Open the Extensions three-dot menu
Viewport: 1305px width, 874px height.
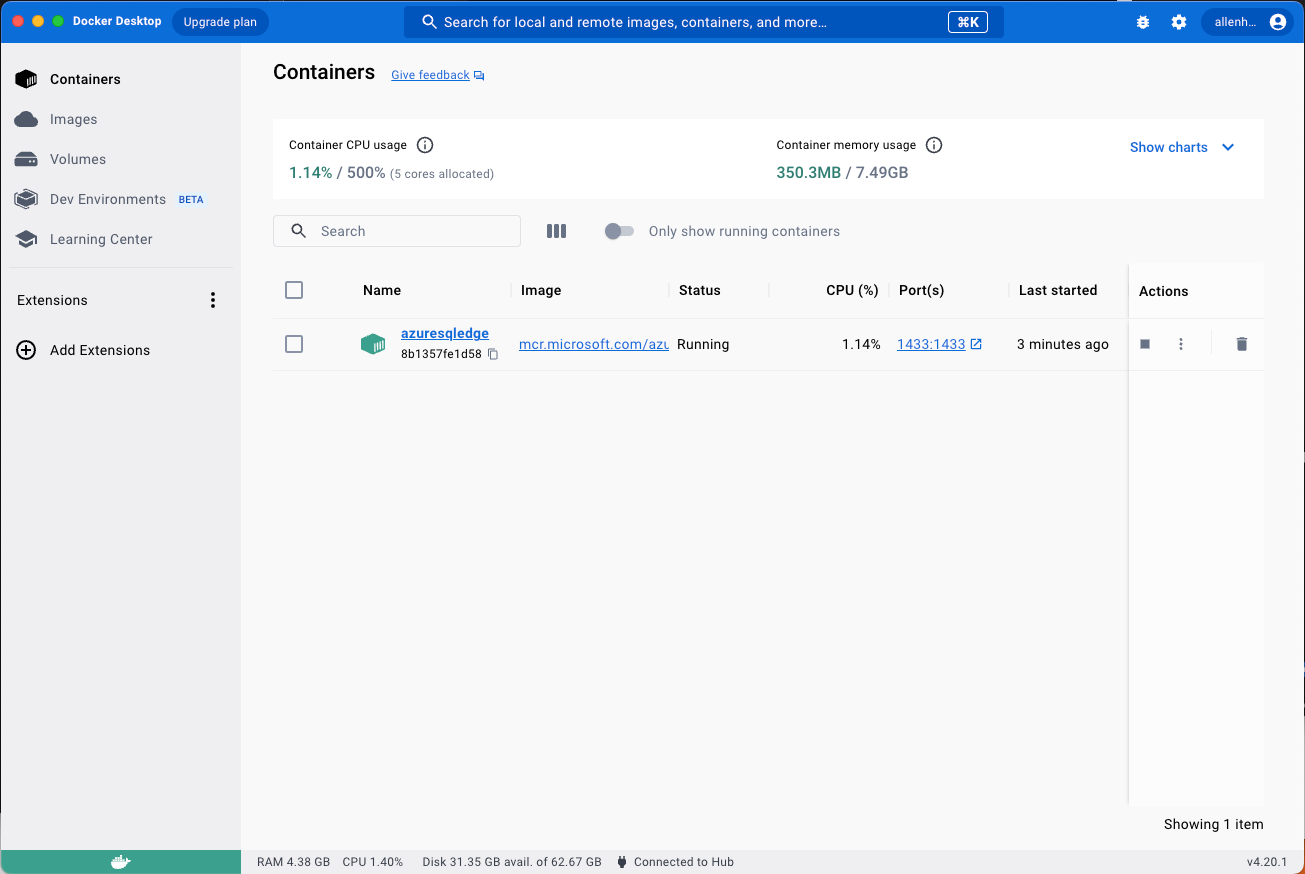point(212,300)
